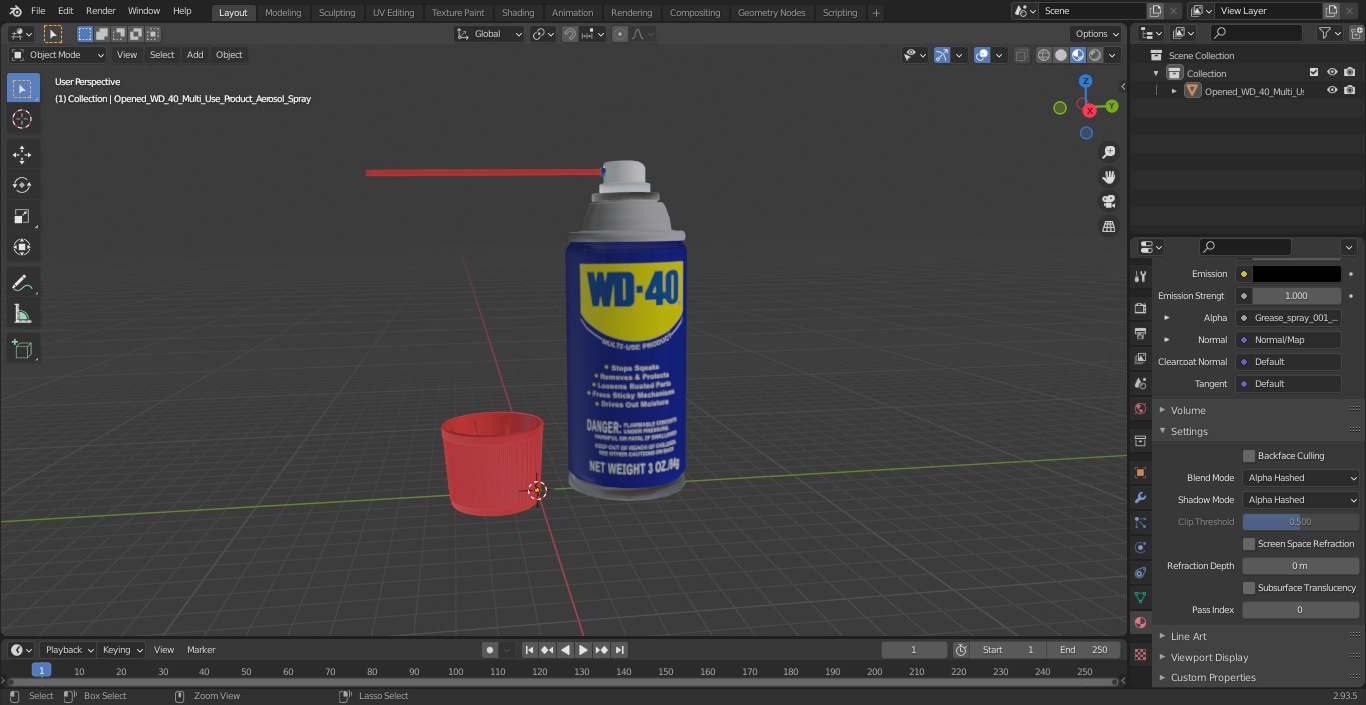Image resolution: width=1366 pixels, height=705 pixels.
Task: Open the Object Mode dropdown
Action: click(x=57, y=55)
